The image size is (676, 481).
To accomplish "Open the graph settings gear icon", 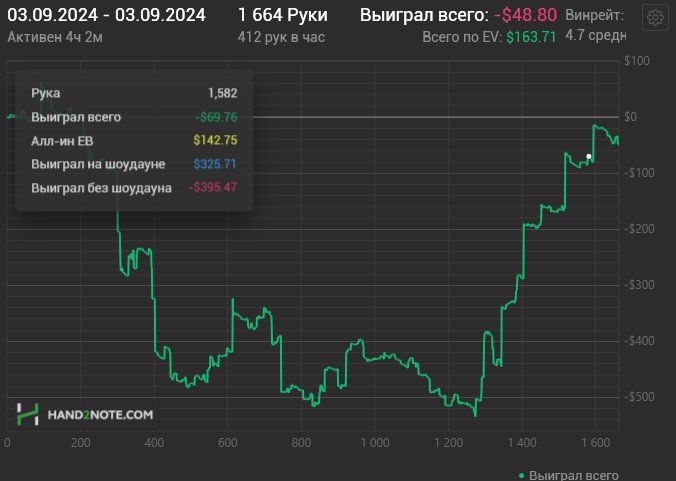I will click(655, 18).
